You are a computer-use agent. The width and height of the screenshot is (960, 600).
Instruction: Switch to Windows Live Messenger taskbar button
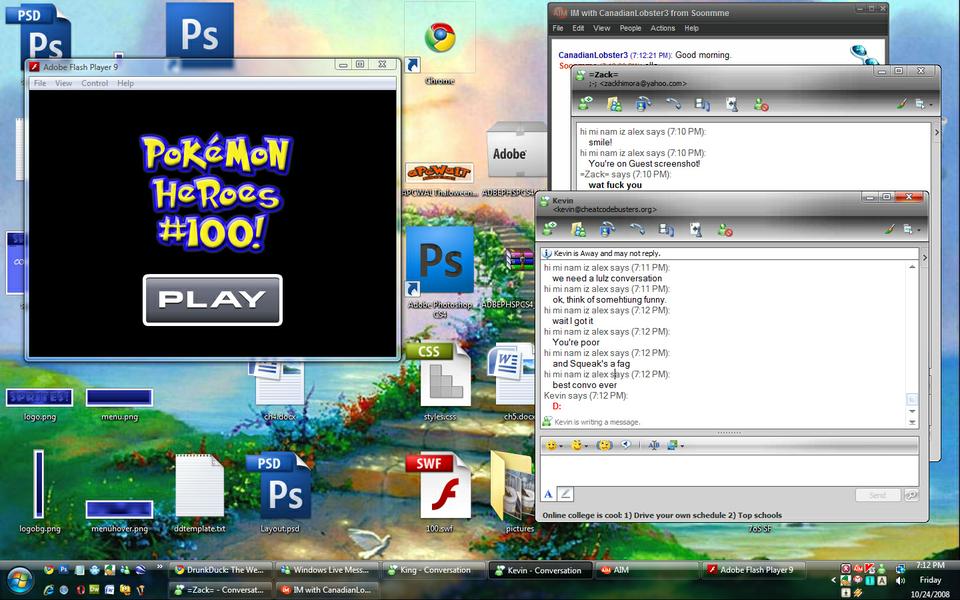(x=326, y=570)
